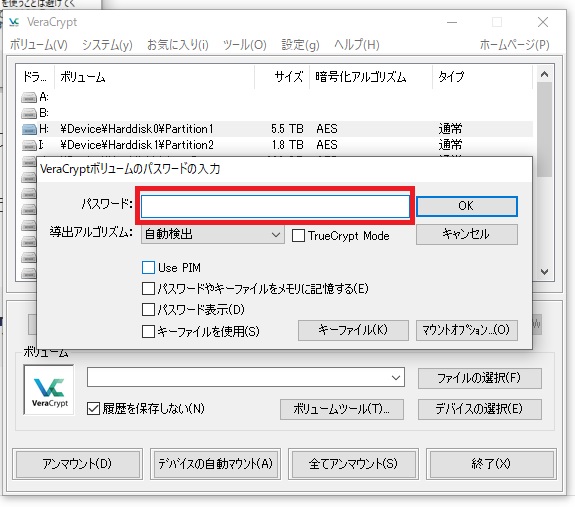Open the 設定(g) menu

tap(300, 45)
